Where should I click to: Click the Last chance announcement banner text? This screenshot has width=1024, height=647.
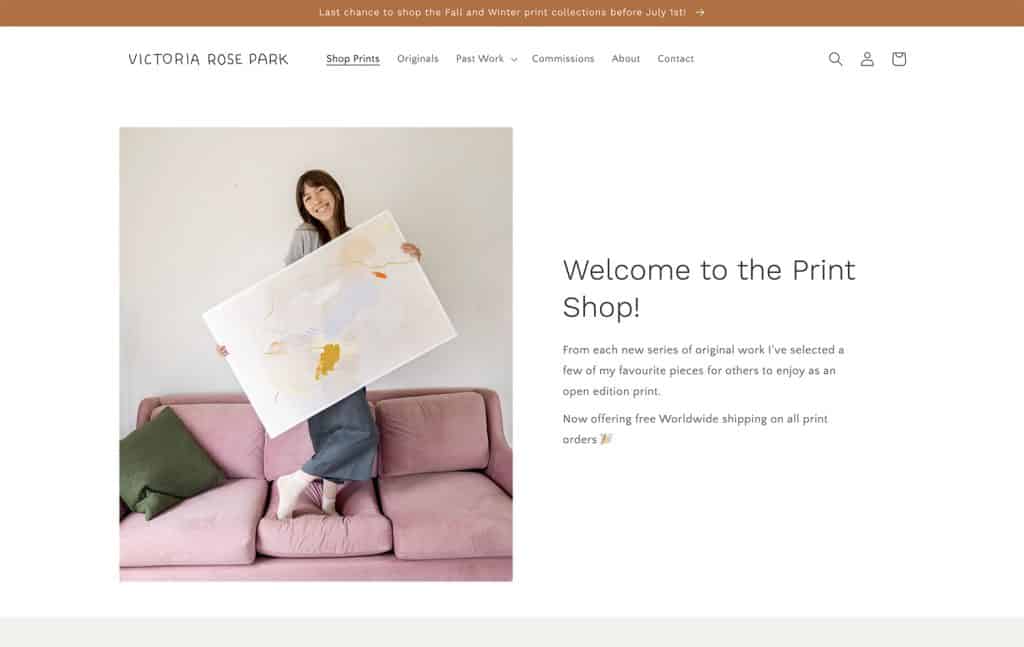(502, 12)
